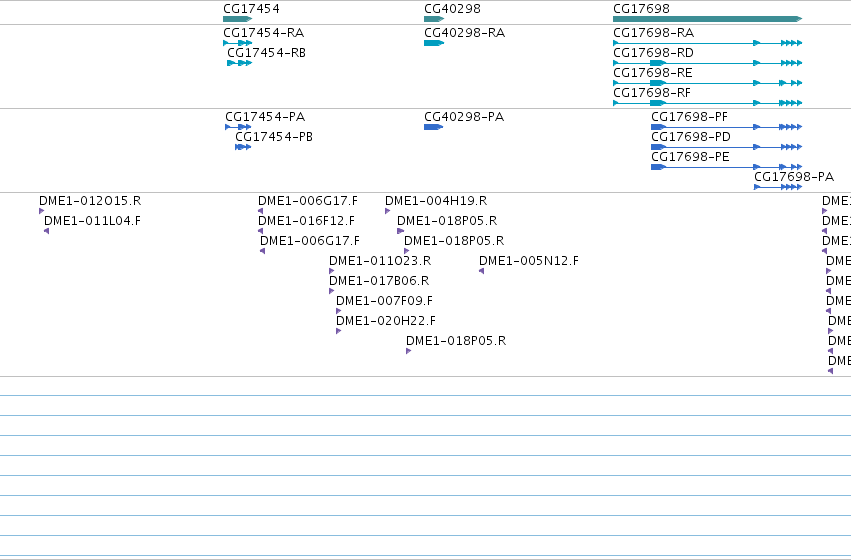Screen dimensions: 851x560
Task: Click BAC end DME1-004H19.R
Action: (388, 211)
